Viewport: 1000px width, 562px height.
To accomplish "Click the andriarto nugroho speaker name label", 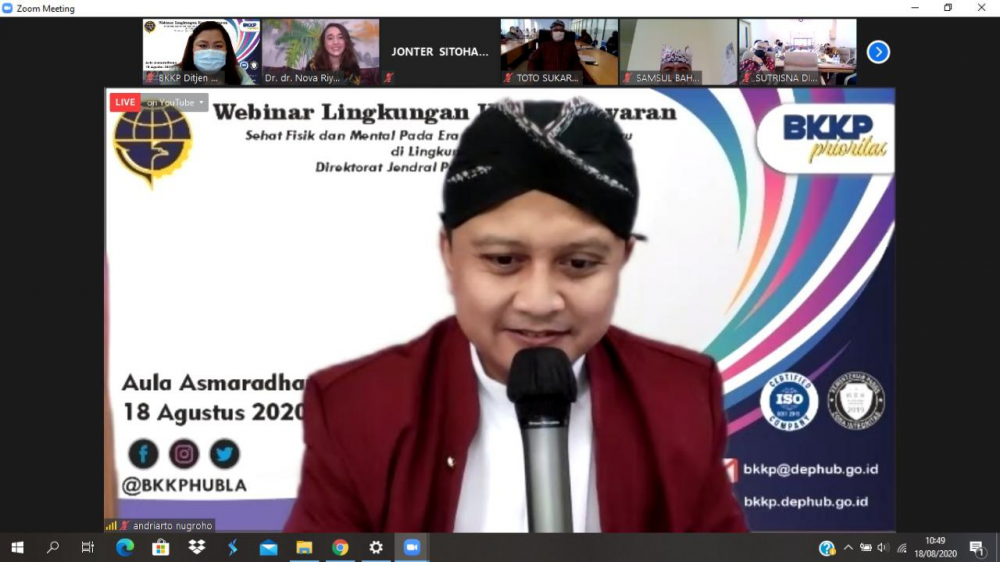I will coord(172,526).
